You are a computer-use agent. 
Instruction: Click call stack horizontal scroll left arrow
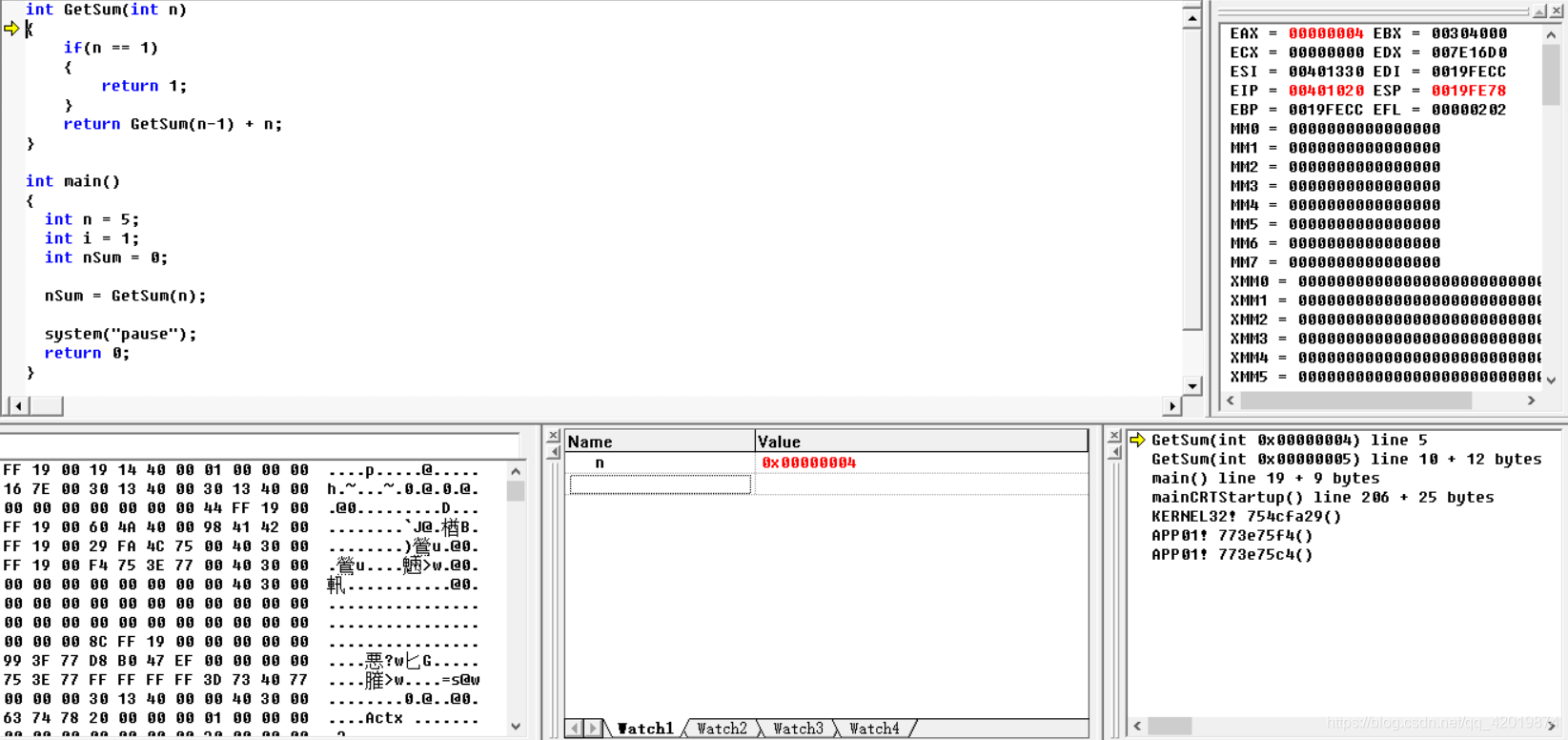tap(1137, 727)
